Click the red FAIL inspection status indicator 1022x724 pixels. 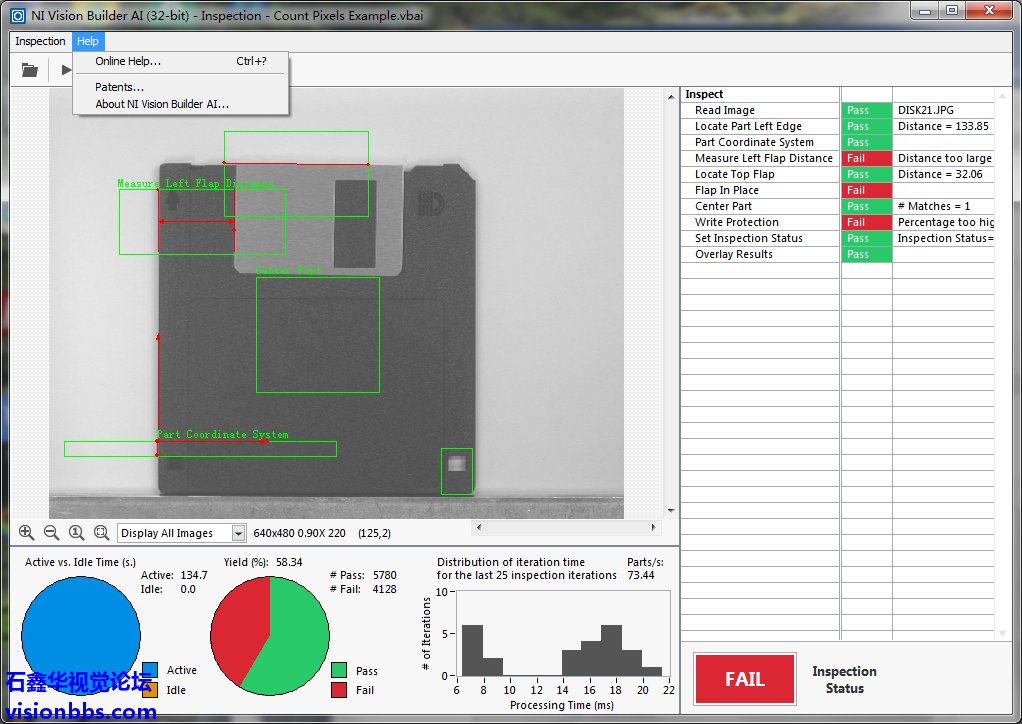[744, 679]
